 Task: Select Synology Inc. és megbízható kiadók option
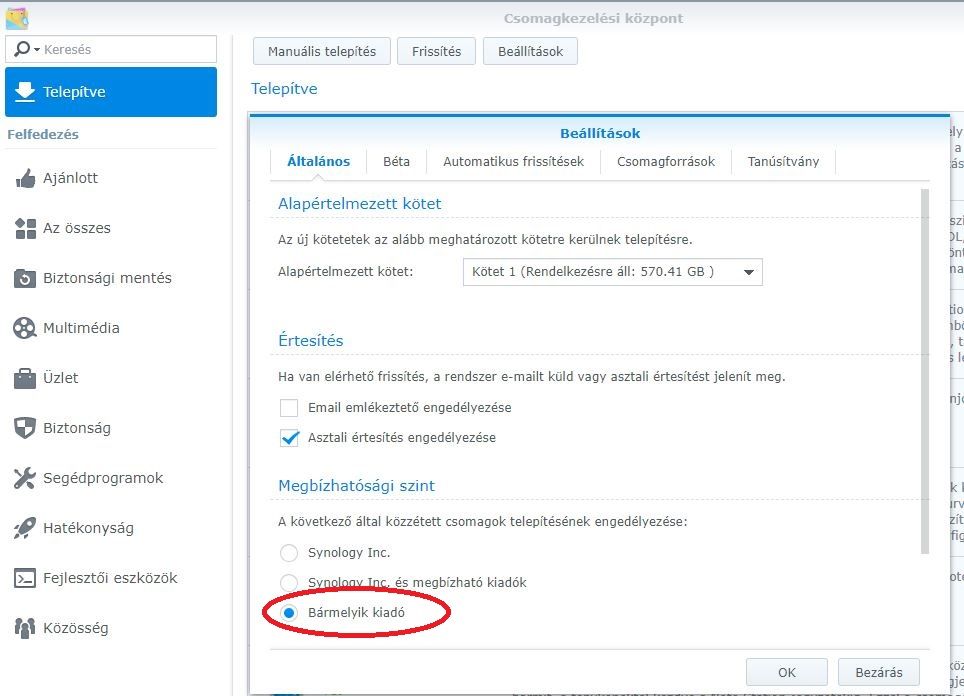click(289, 582)
